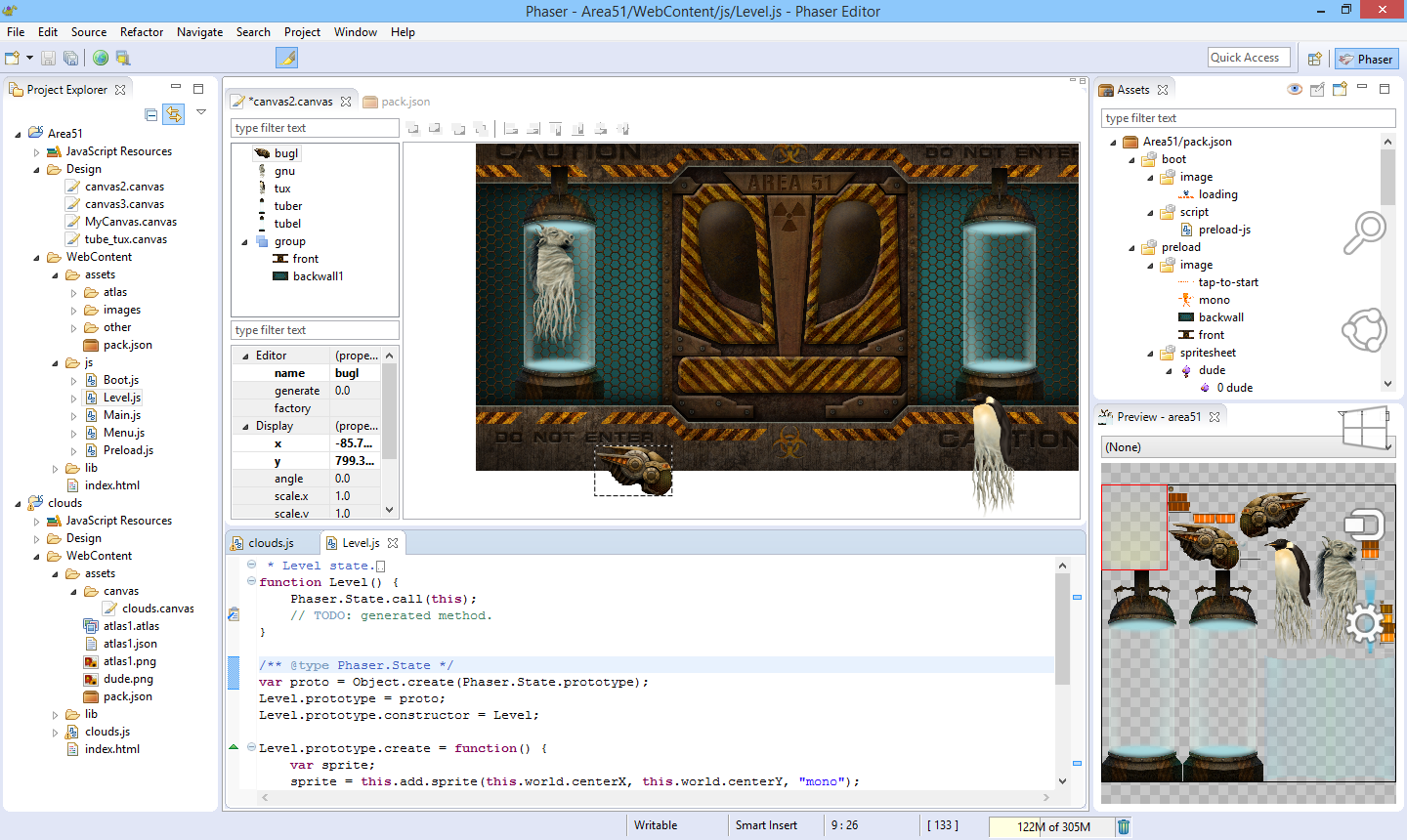
Task: Toggle the Phaser perspective button
Action: click(x=1366, y=59)
